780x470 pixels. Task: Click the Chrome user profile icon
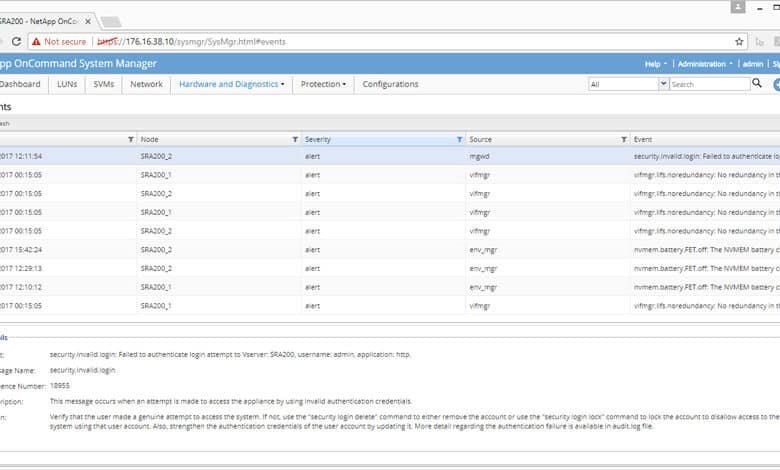pyautogui.click(x=738, y=7)
